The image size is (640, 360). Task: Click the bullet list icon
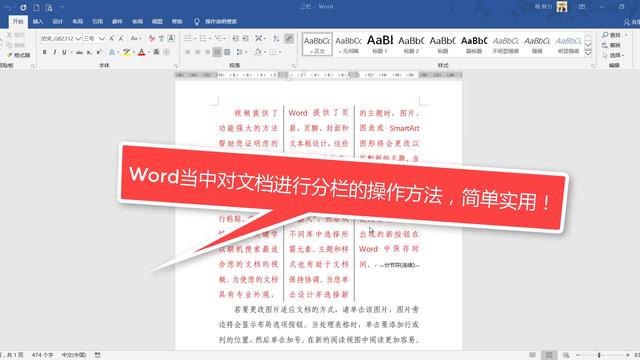tap(188, 38)
